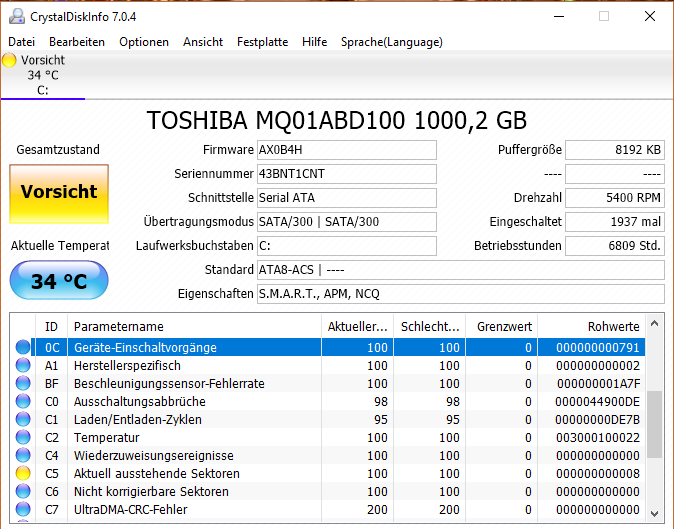Click the Eigenschaften field S.M.A.R.T., APM, NCQ
674x529 pixels.
coord(461,294)
